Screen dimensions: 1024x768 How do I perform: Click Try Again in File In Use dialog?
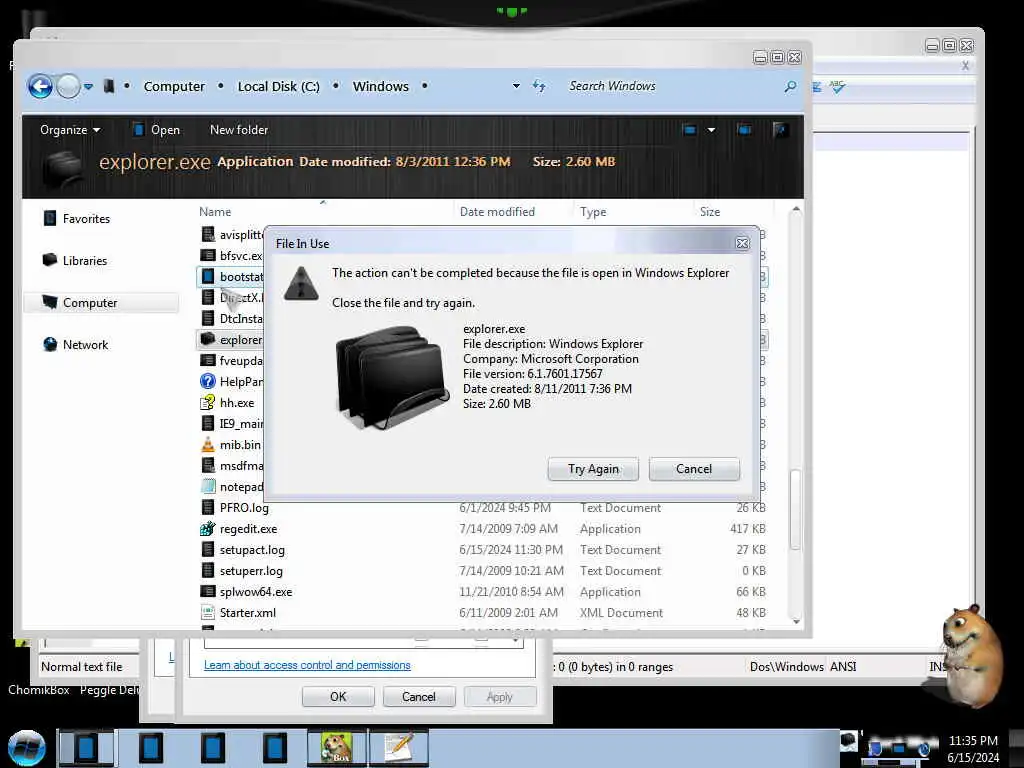pos(593,469)
